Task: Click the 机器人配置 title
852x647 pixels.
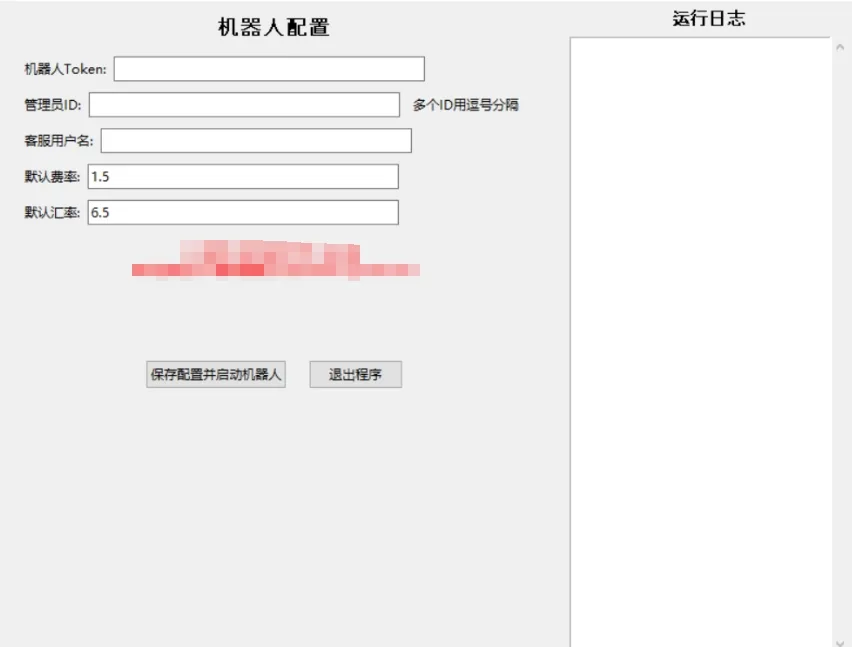Action: [273, 28]
